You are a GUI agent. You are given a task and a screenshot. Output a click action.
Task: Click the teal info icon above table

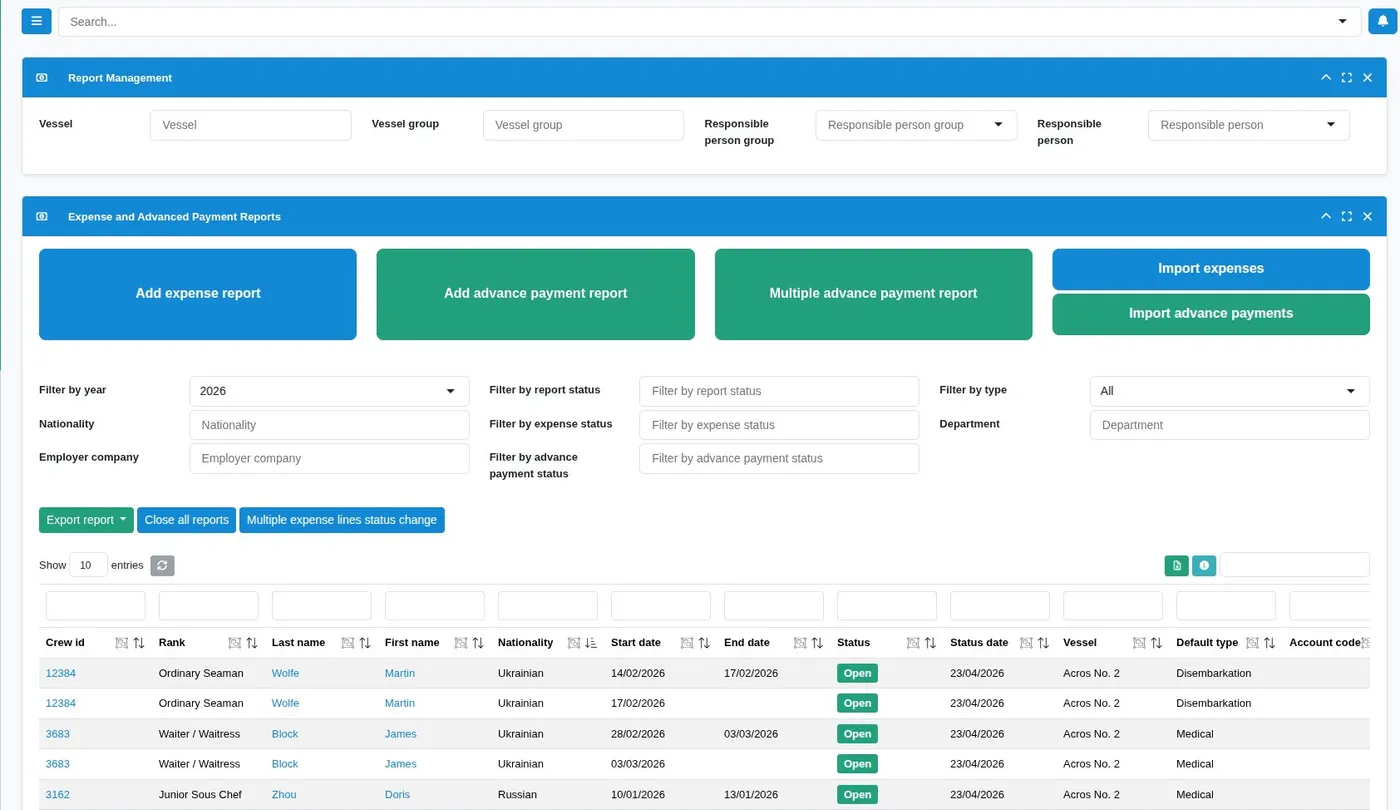(1204, 566)
